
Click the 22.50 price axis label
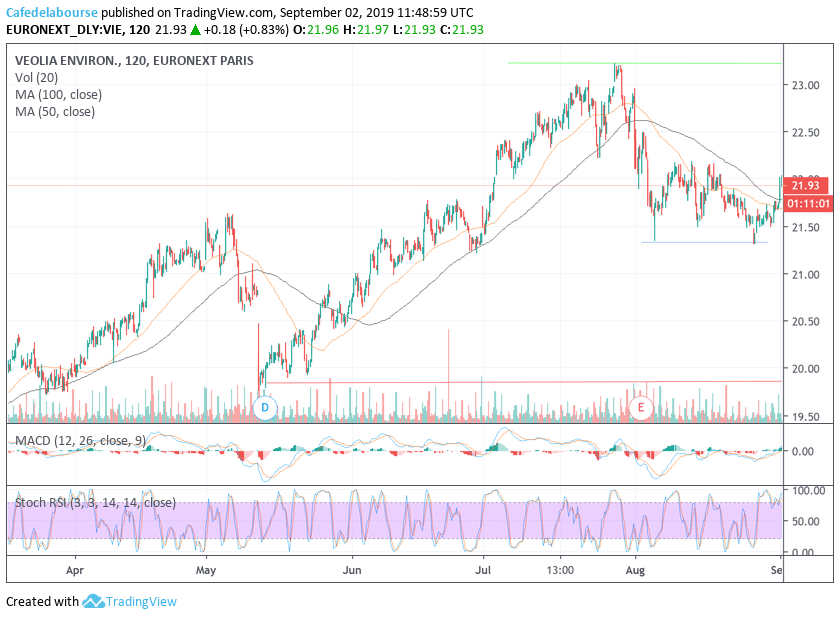(806, 132)
